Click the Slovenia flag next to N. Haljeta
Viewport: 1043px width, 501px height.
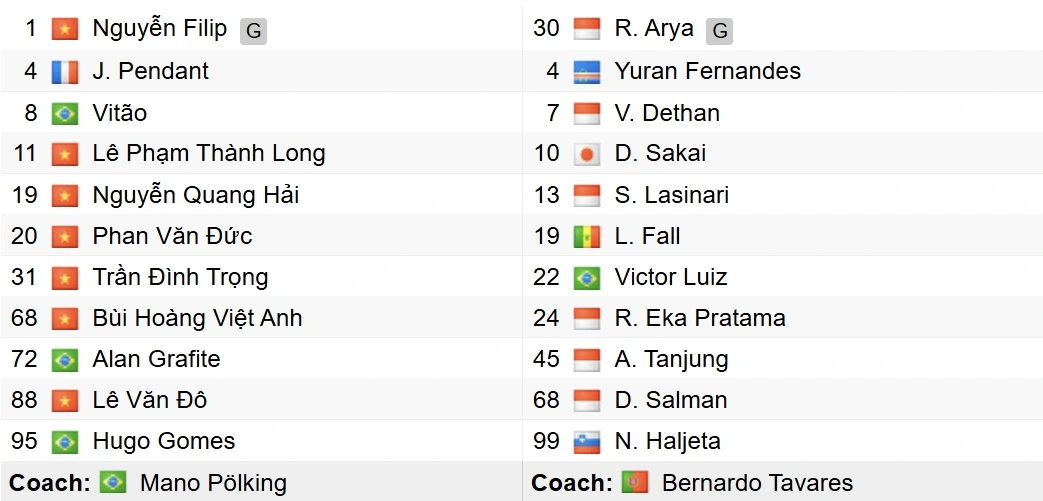pos(587,442)
